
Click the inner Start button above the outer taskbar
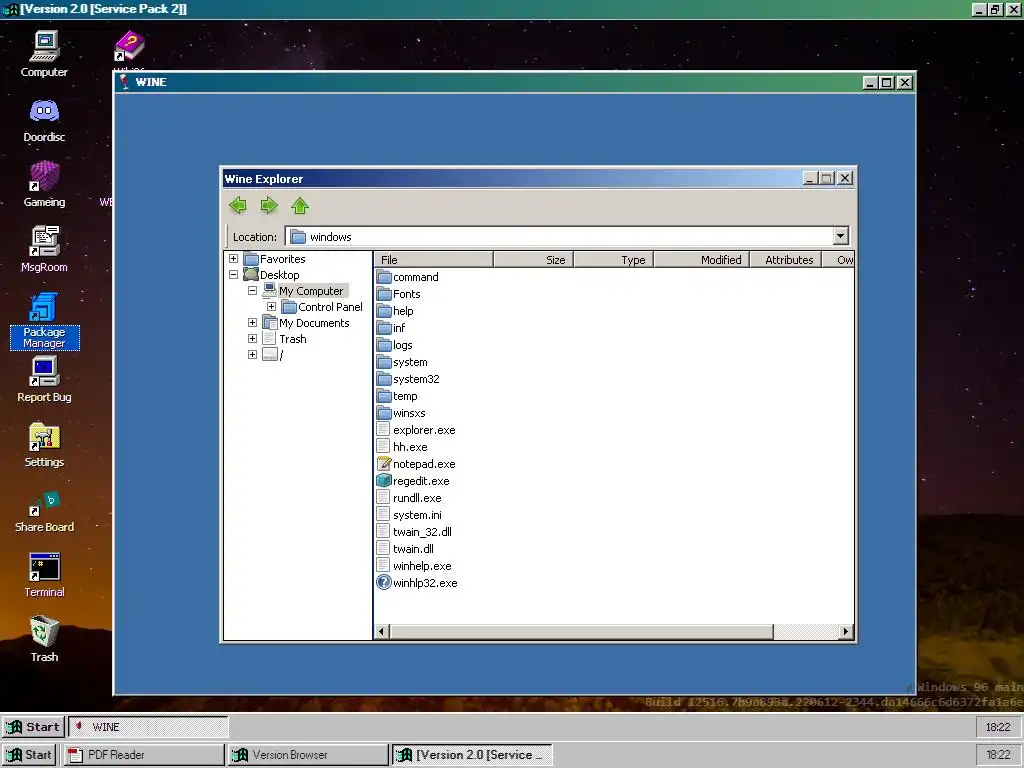(x=32, y=727)
